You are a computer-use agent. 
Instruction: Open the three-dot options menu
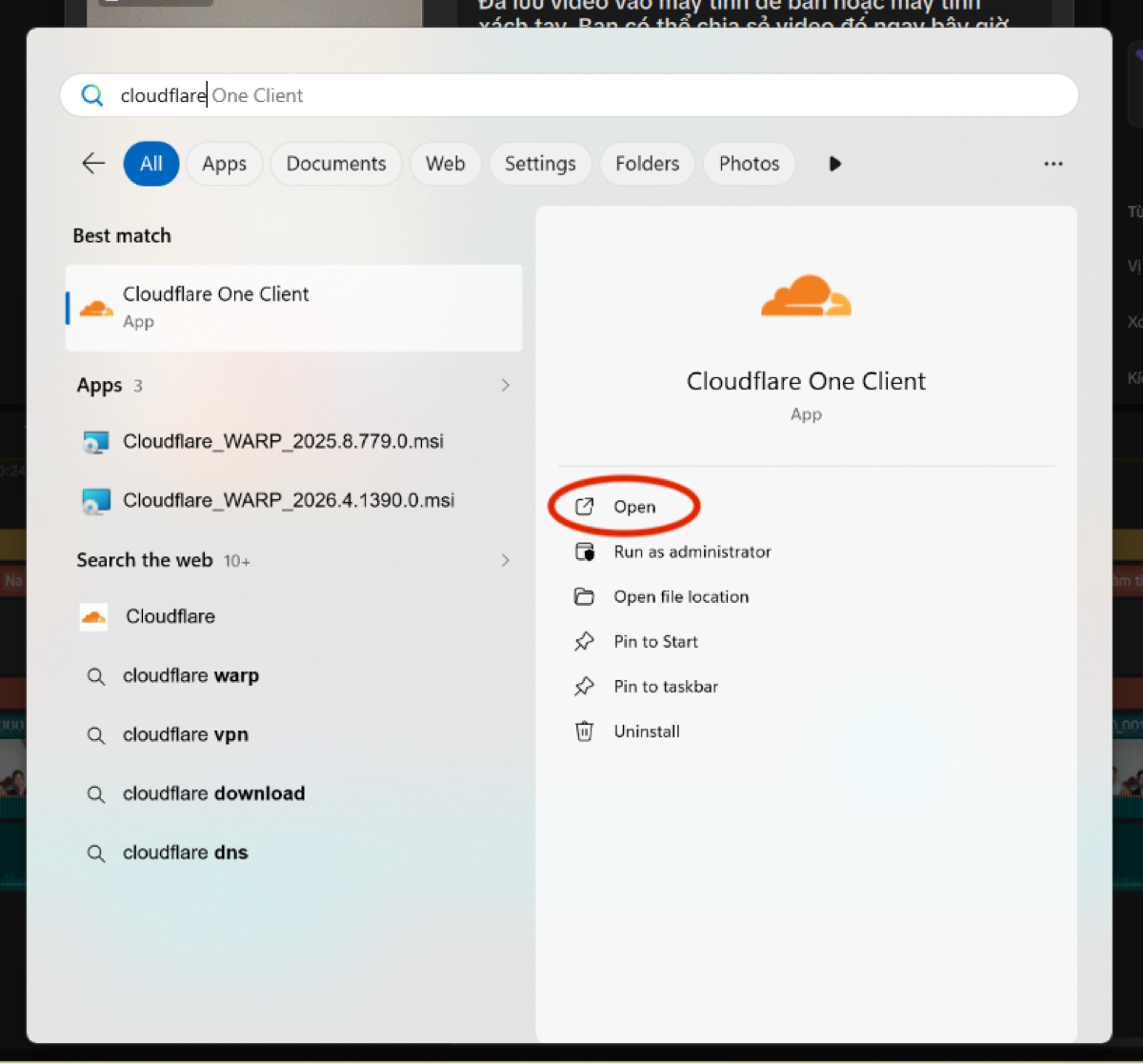click(1053, 164)
